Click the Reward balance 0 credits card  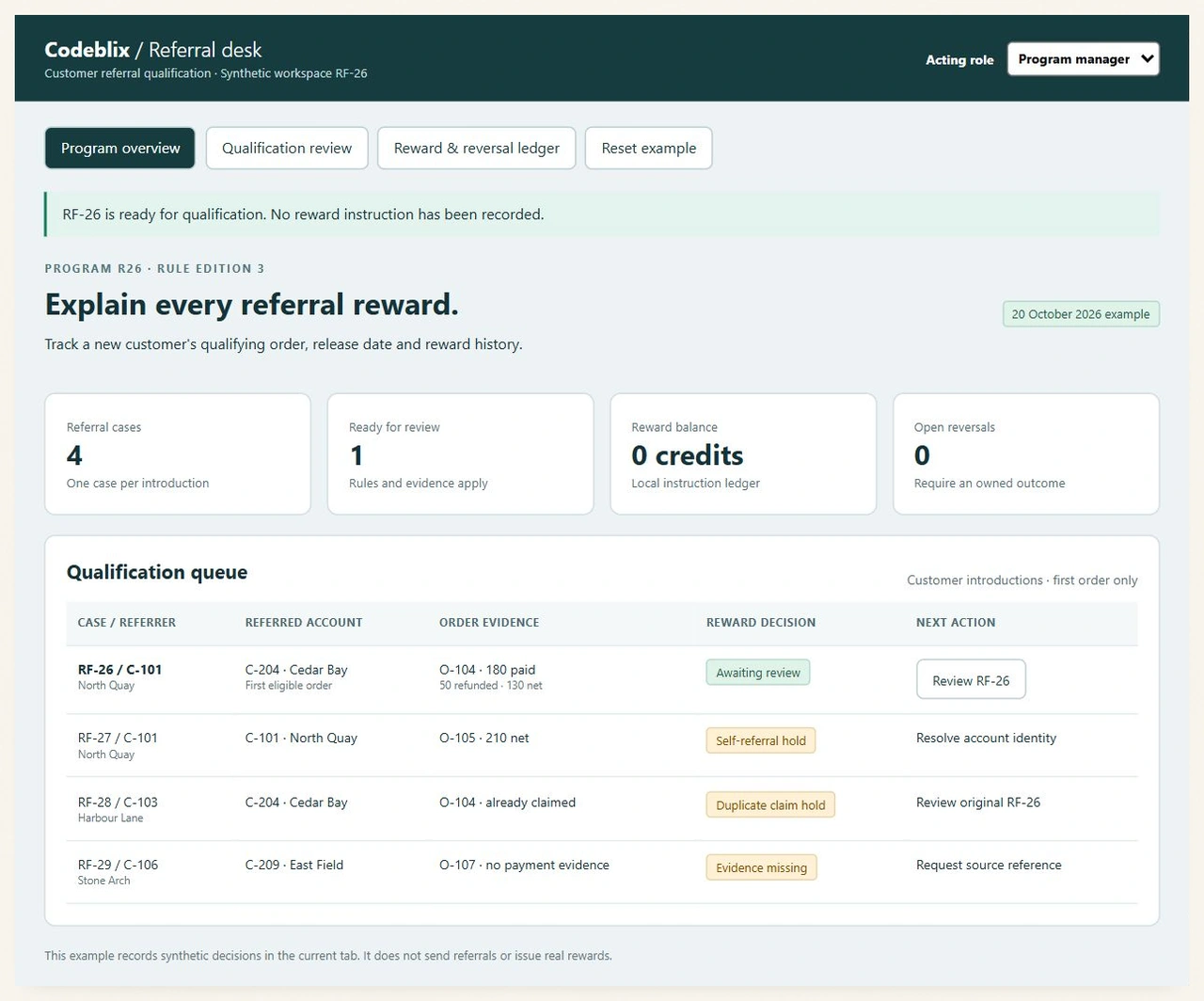pos(743,454)
